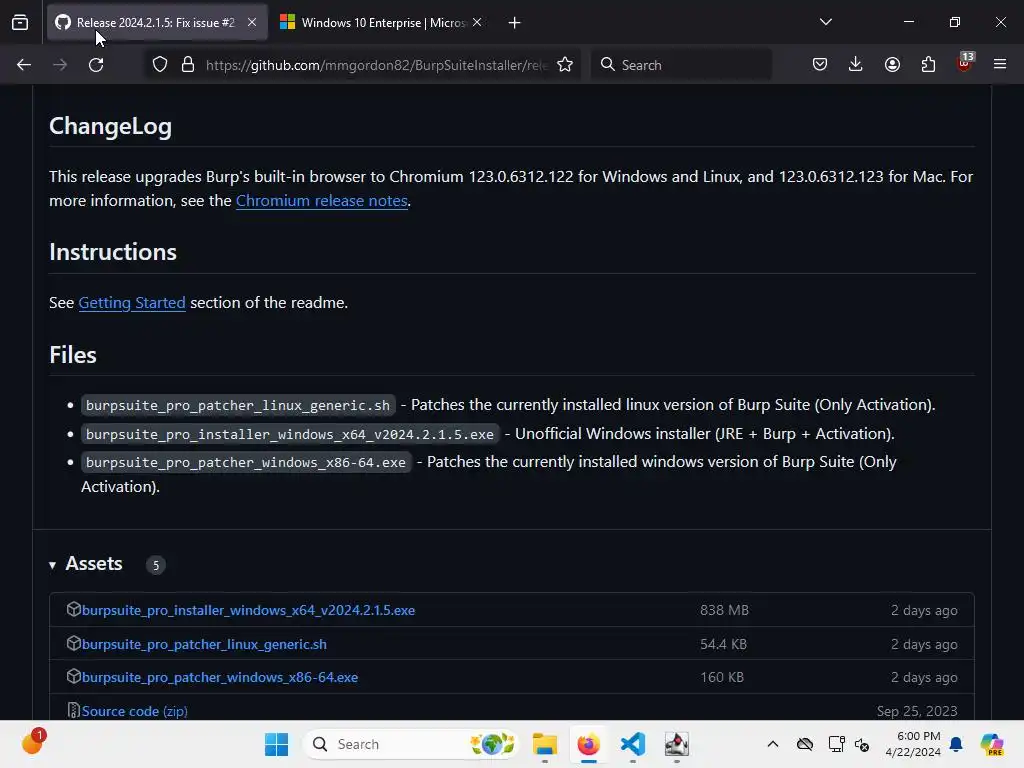Click the forward navigation arrow
Viewport: 1024px width, 768px height.
[60, 65]
